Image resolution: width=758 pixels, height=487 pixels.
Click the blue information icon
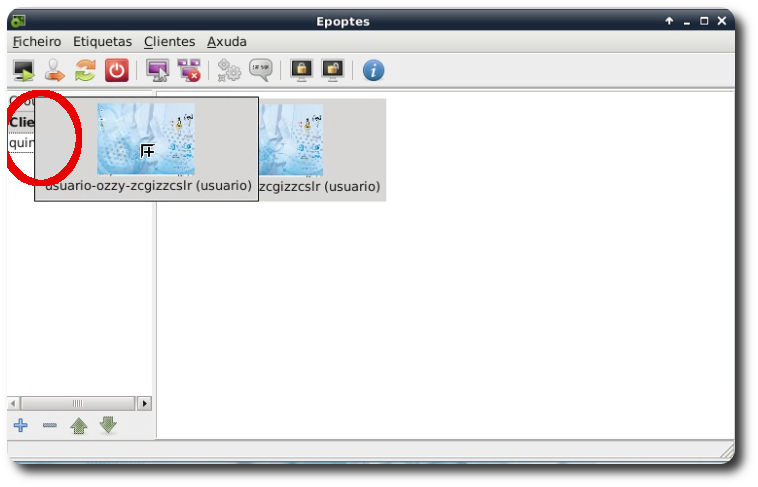point(373,70)
